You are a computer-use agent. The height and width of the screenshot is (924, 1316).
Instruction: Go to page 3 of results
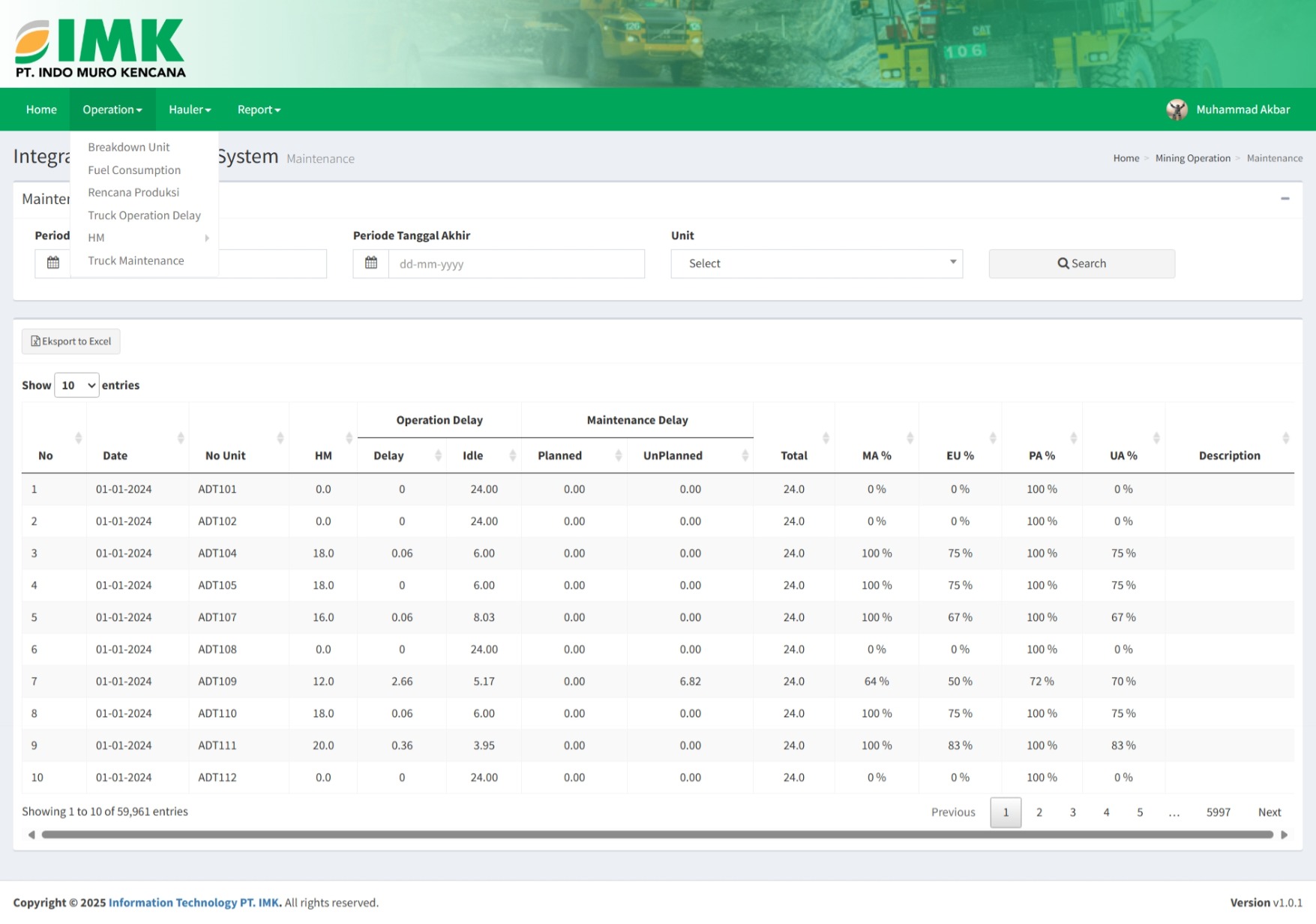1072,812
